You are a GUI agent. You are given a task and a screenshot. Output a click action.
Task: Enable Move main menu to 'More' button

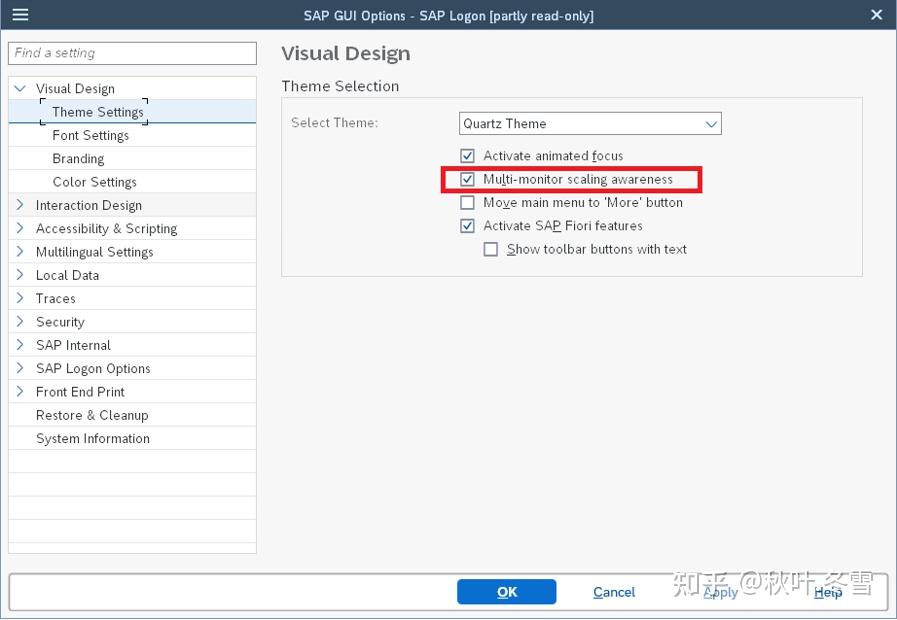(467, 202)
